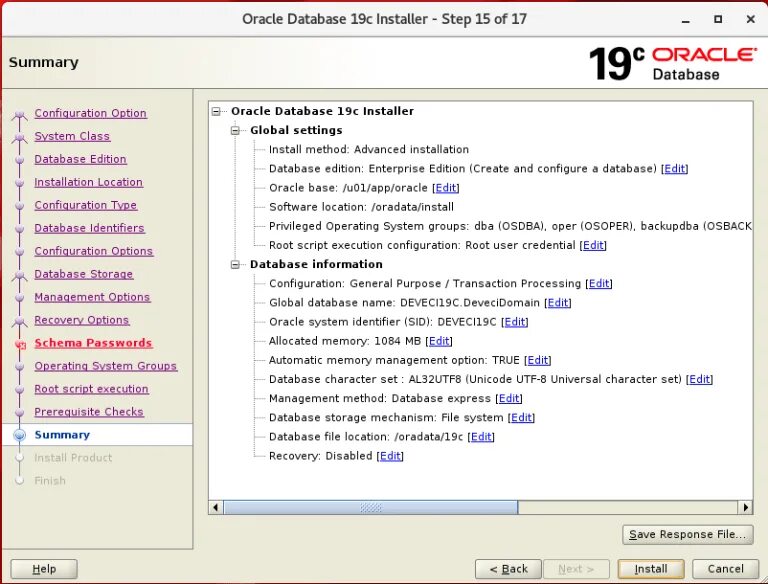Click the Summary step circle icon

pos(20,435)
